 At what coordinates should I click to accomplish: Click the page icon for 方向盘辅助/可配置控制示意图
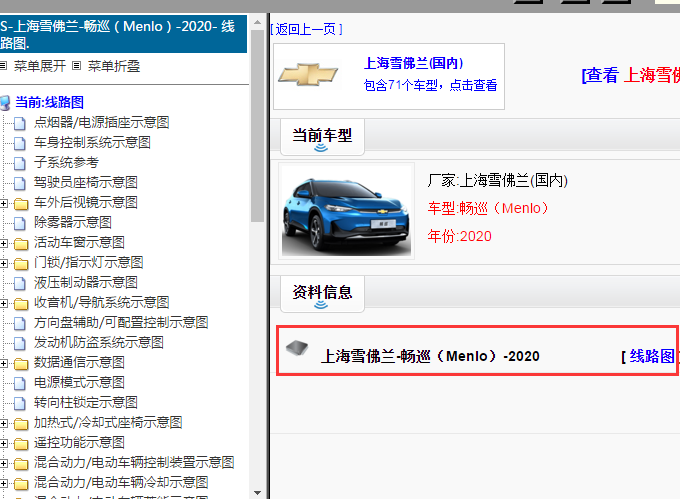(20, 323)
